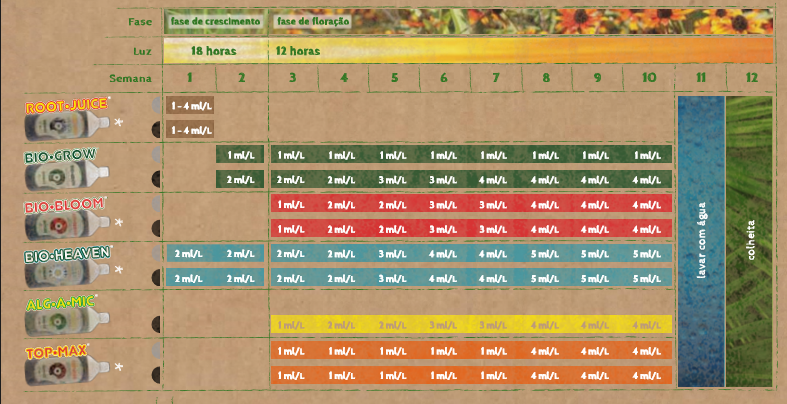Click the blue 'lavar com água' column

click(700, 241)
